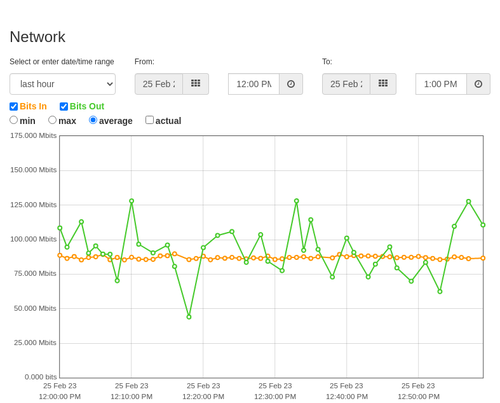Enable the actual checkbox
500x403 pixels.
tap(150, 120)
